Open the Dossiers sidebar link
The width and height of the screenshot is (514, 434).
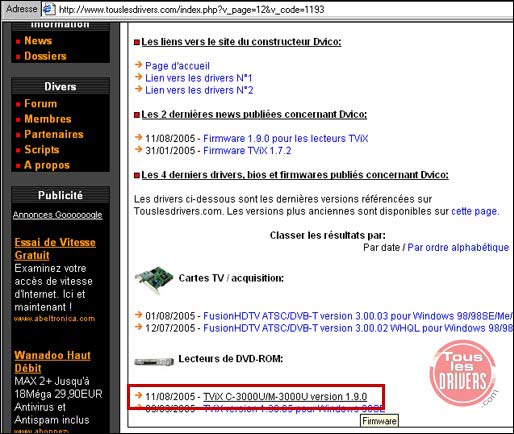pos(45,56)
